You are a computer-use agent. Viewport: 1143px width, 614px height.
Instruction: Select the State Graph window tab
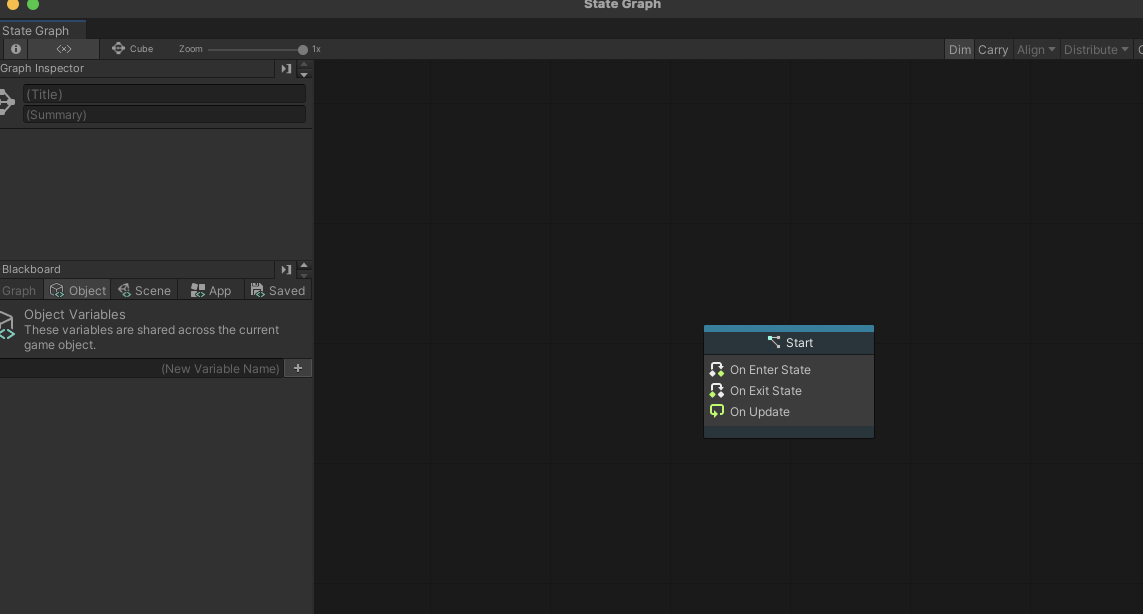coord(42,31)
